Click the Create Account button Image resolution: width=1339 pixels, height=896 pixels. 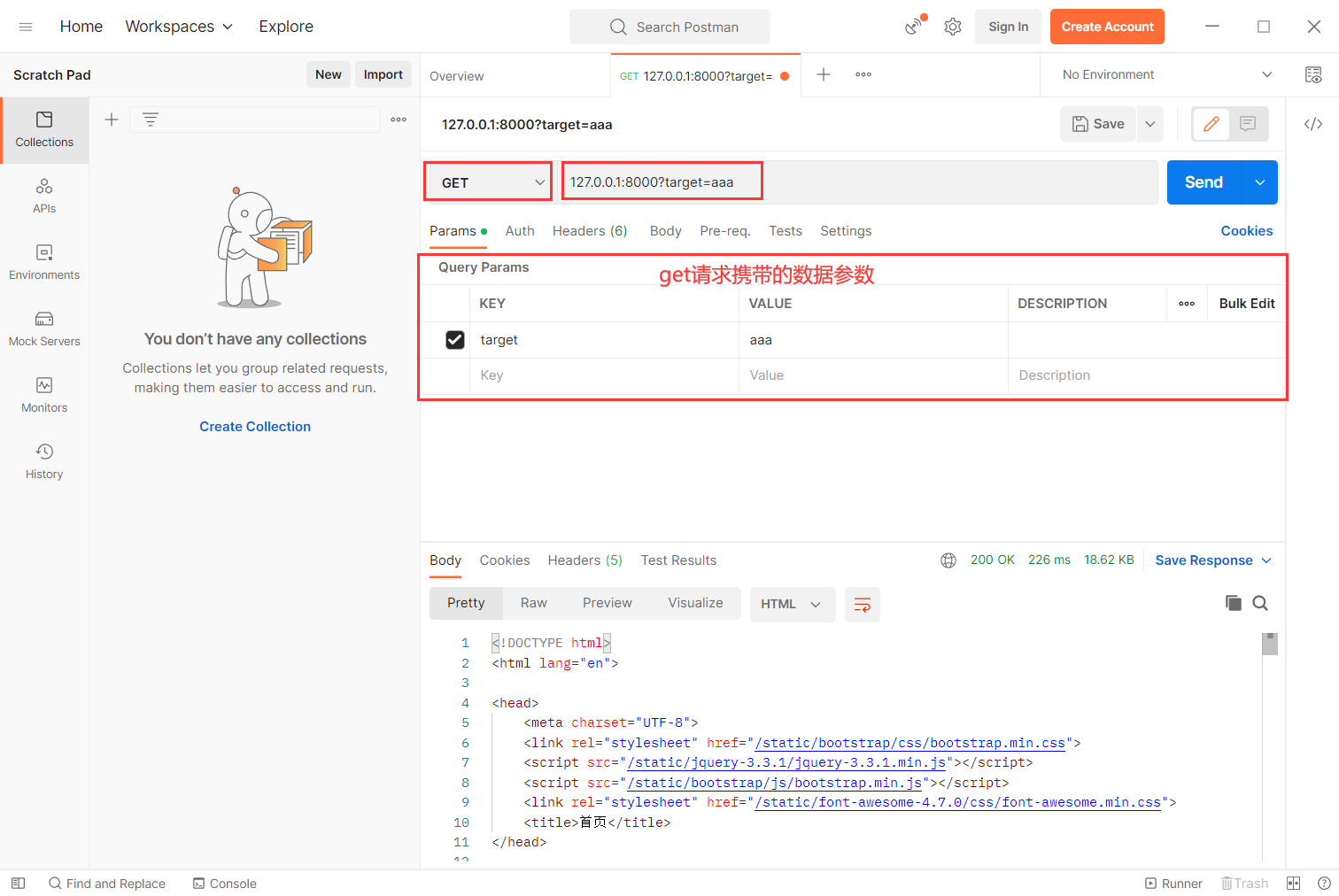[x=1107, y=27]
